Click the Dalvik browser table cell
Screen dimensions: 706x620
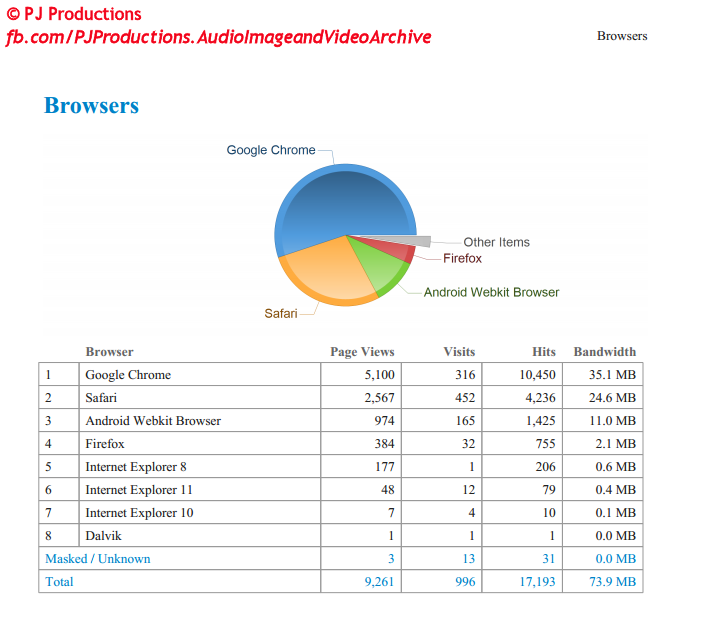[x=104, y=536]
